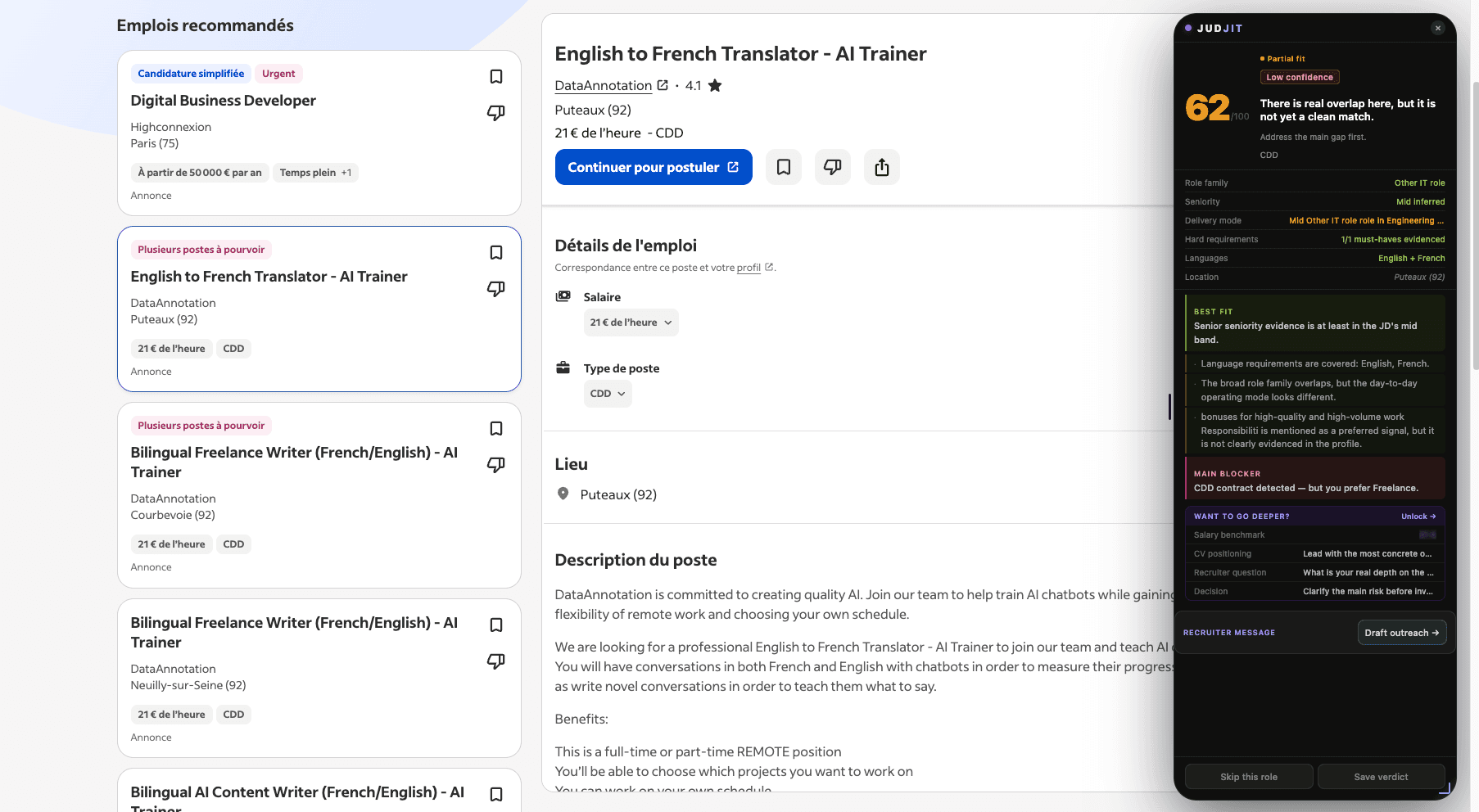Click the Decision row in JUDJIT
Screen dimensions: 1479x812
click(x=1314, y=592)
